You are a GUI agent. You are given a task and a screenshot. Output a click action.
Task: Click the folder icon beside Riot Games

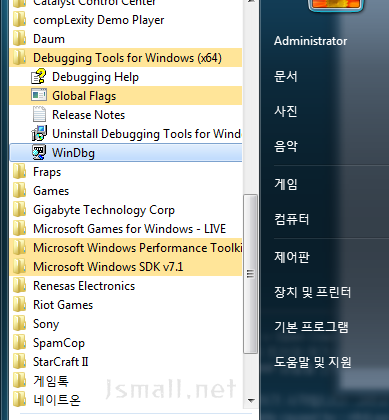[19, 305]
